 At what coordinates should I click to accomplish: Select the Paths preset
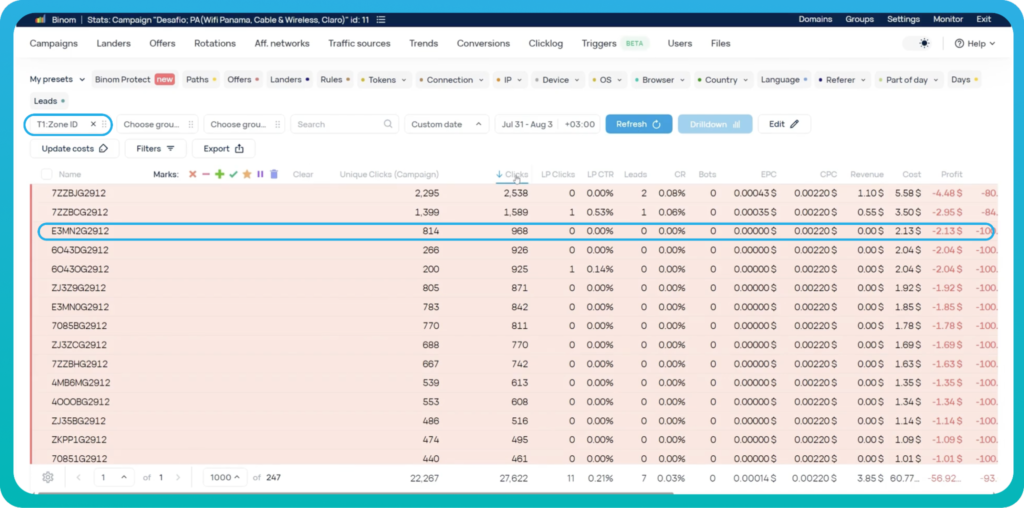pos(201,80)
